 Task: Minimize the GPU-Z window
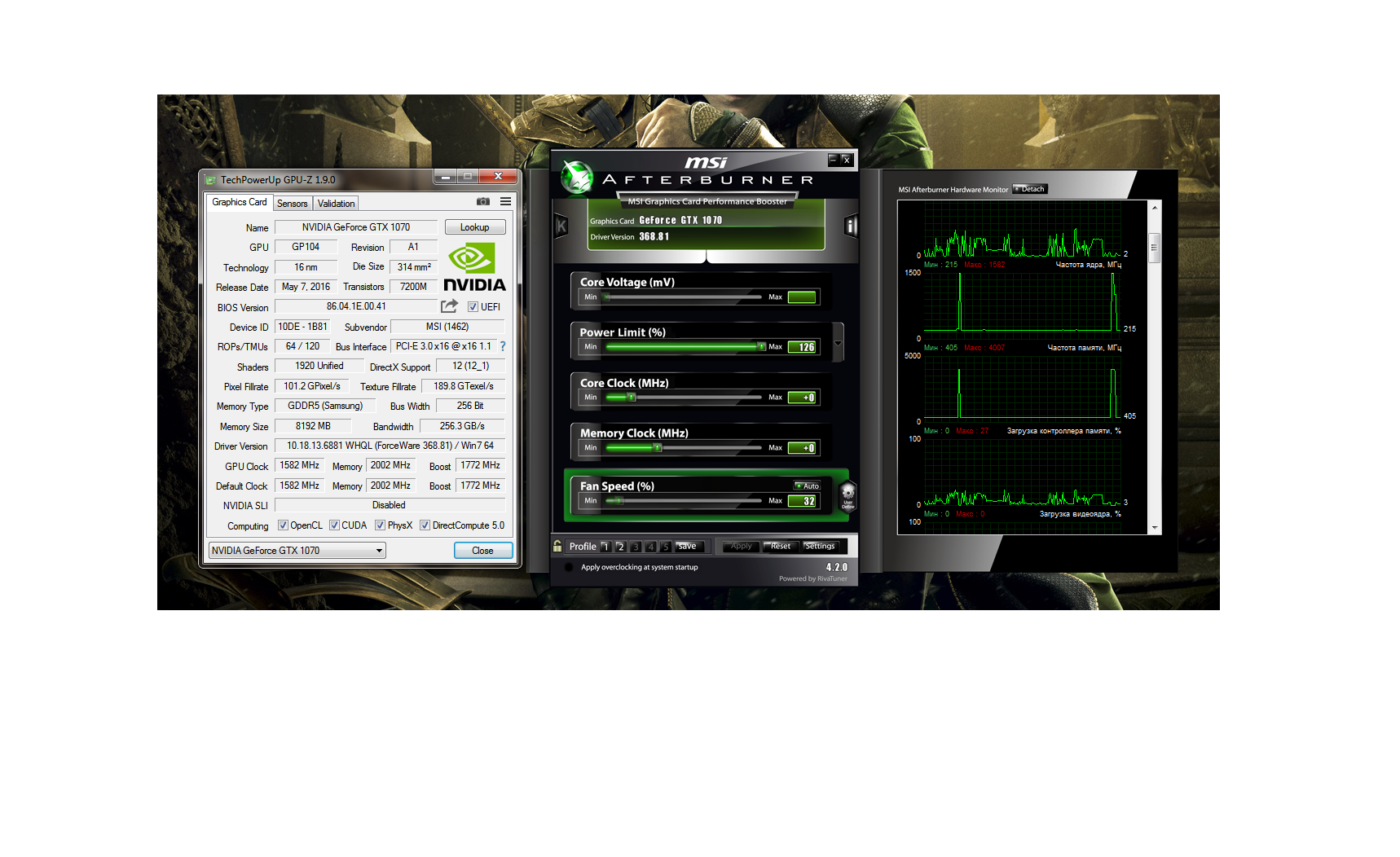pyautogui.click(x=445, y=176)
